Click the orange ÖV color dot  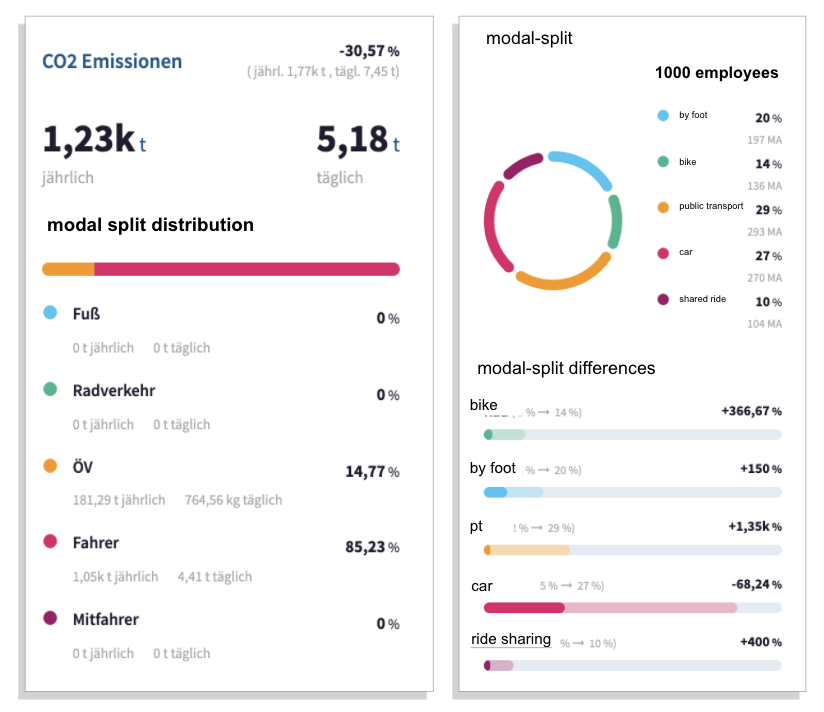50,466
